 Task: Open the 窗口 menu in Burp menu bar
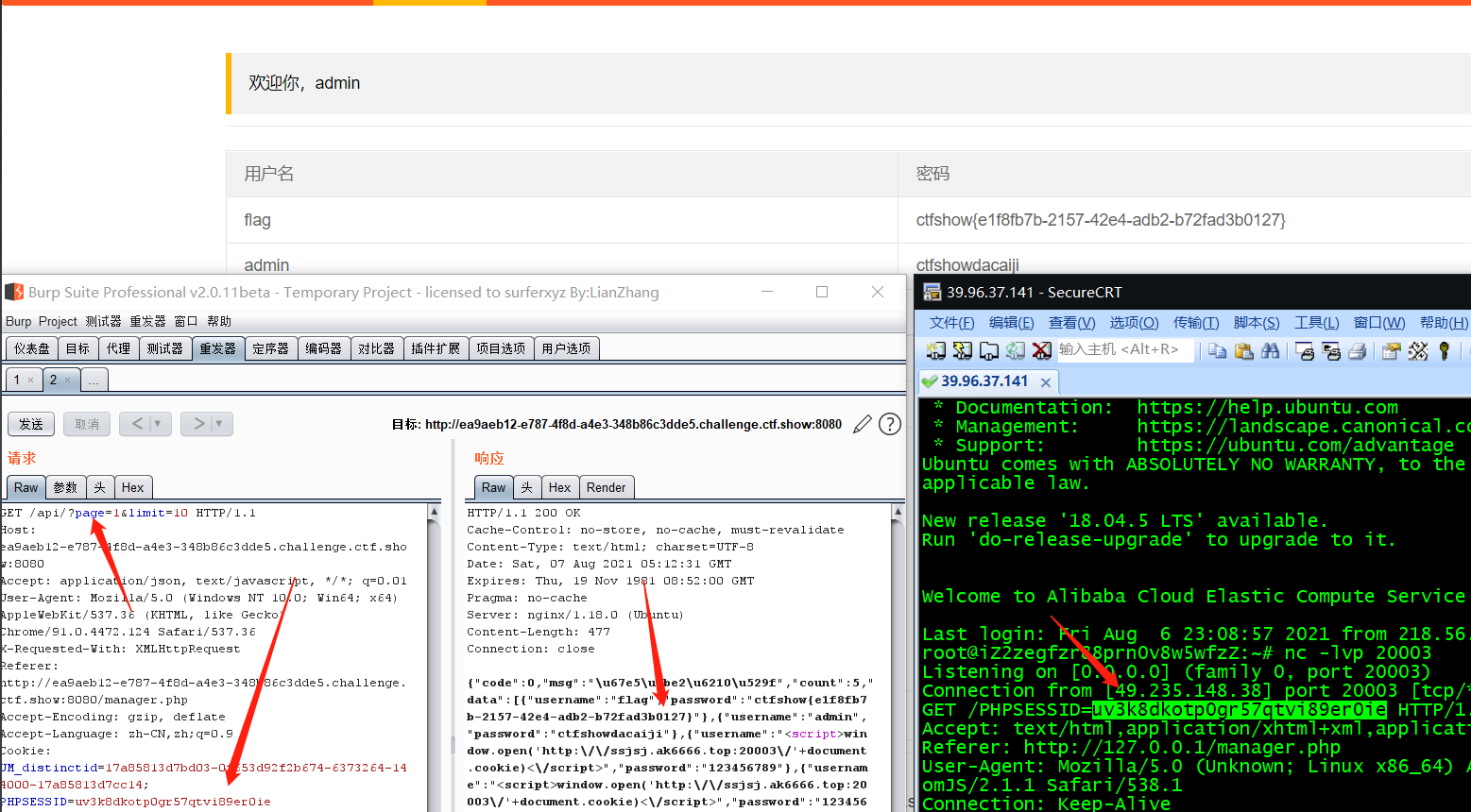click(x=186, y=321)
